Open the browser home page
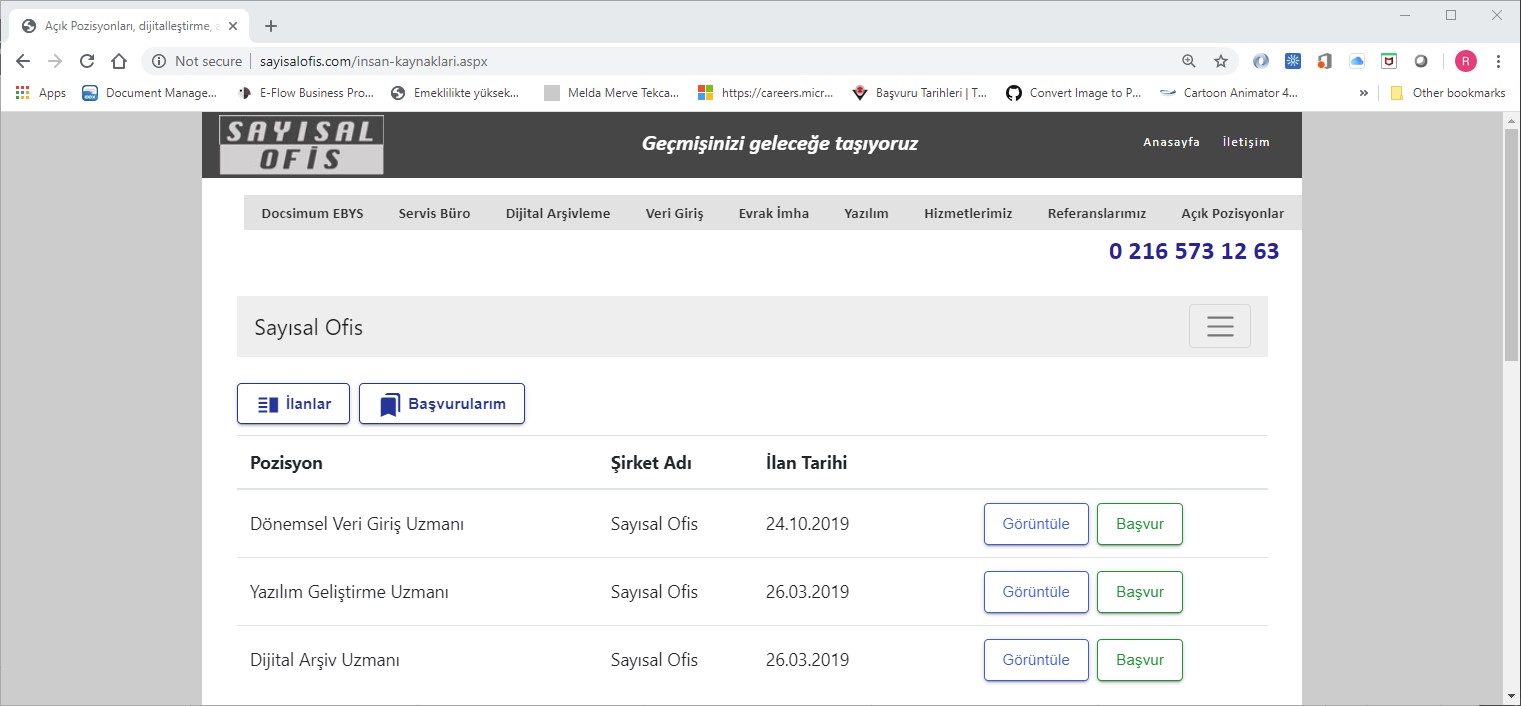This screenshot has height=706, width=1521. pos(119,61)
